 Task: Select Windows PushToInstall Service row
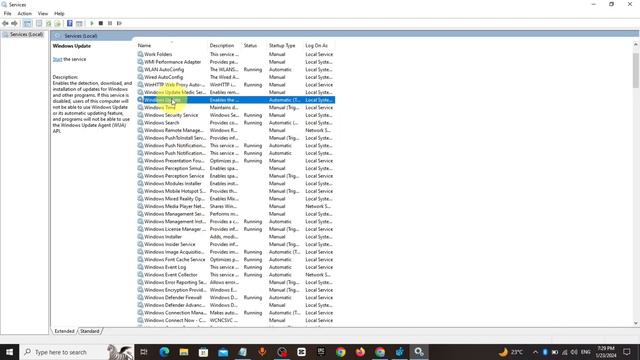[x=236, y=138]
